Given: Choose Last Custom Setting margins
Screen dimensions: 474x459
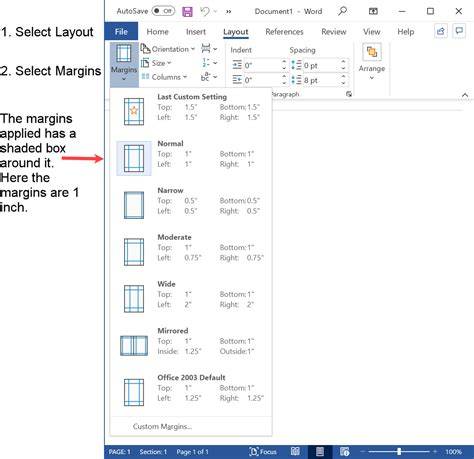Looking at the screenshot, I should point(191,111).
